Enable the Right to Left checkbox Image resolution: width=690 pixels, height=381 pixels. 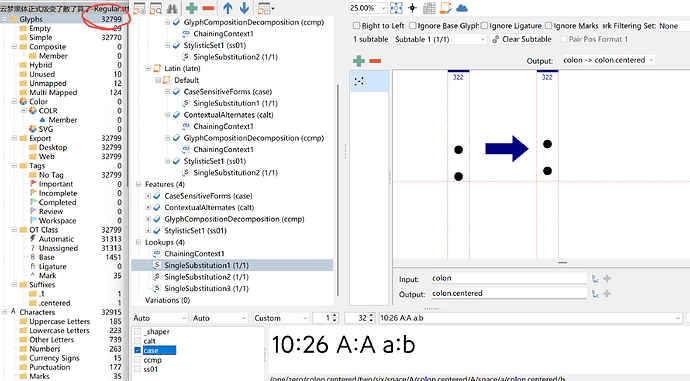356,26
